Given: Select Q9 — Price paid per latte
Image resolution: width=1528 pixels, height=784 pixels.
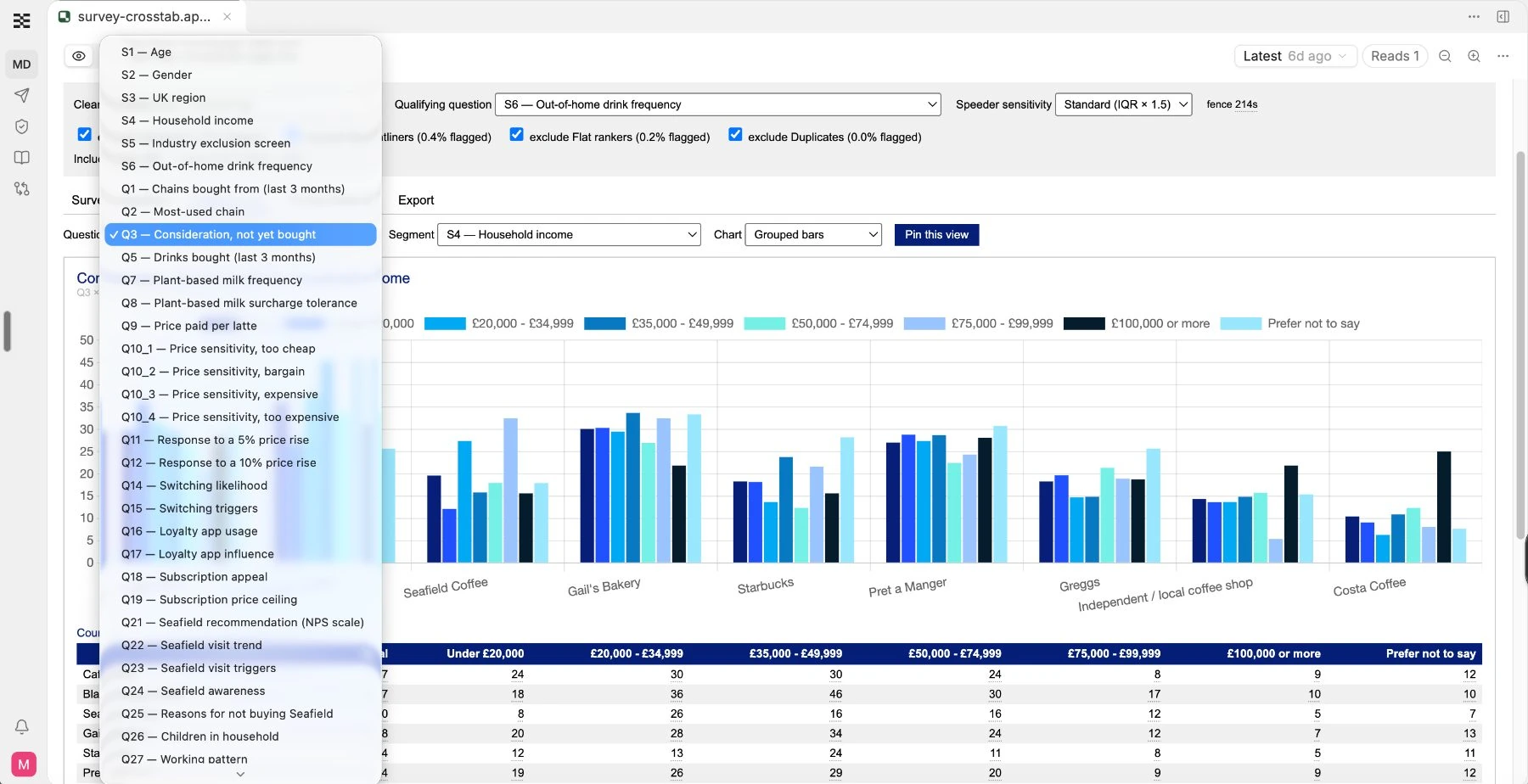Looking at the screenshot, I should click(240, 326).
